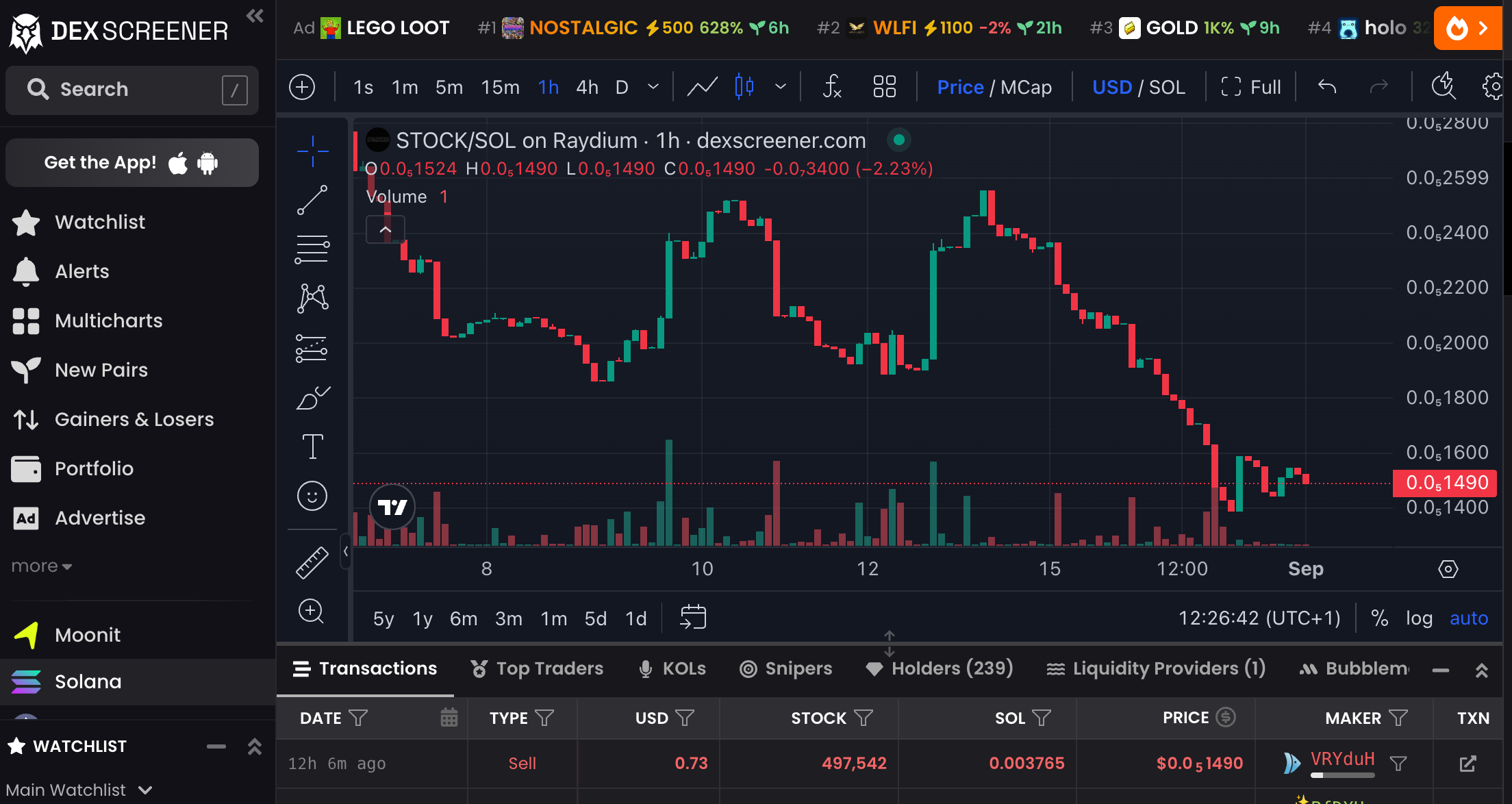
Task: Switch chart display to MCap
Action: 1026,87
